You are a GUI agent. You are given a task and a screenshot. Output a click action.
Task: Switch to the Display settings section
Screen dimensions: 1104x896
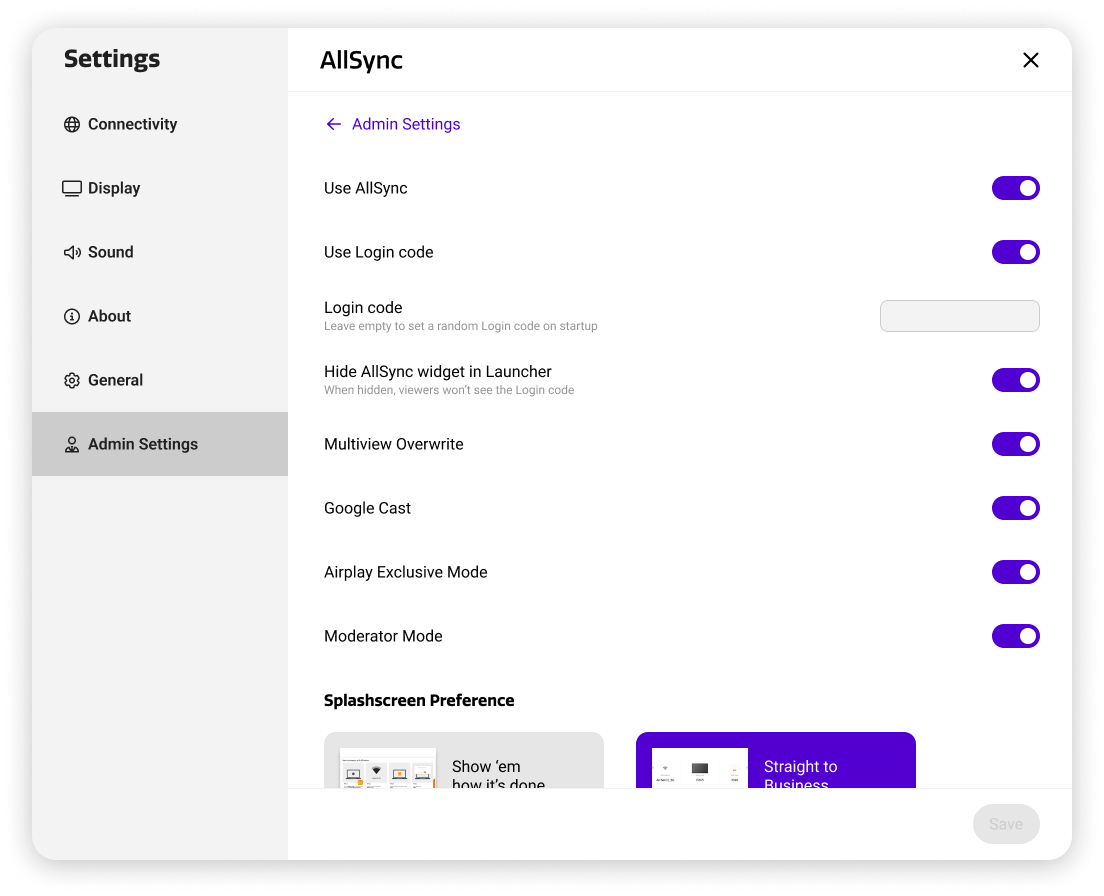[113, 188]
